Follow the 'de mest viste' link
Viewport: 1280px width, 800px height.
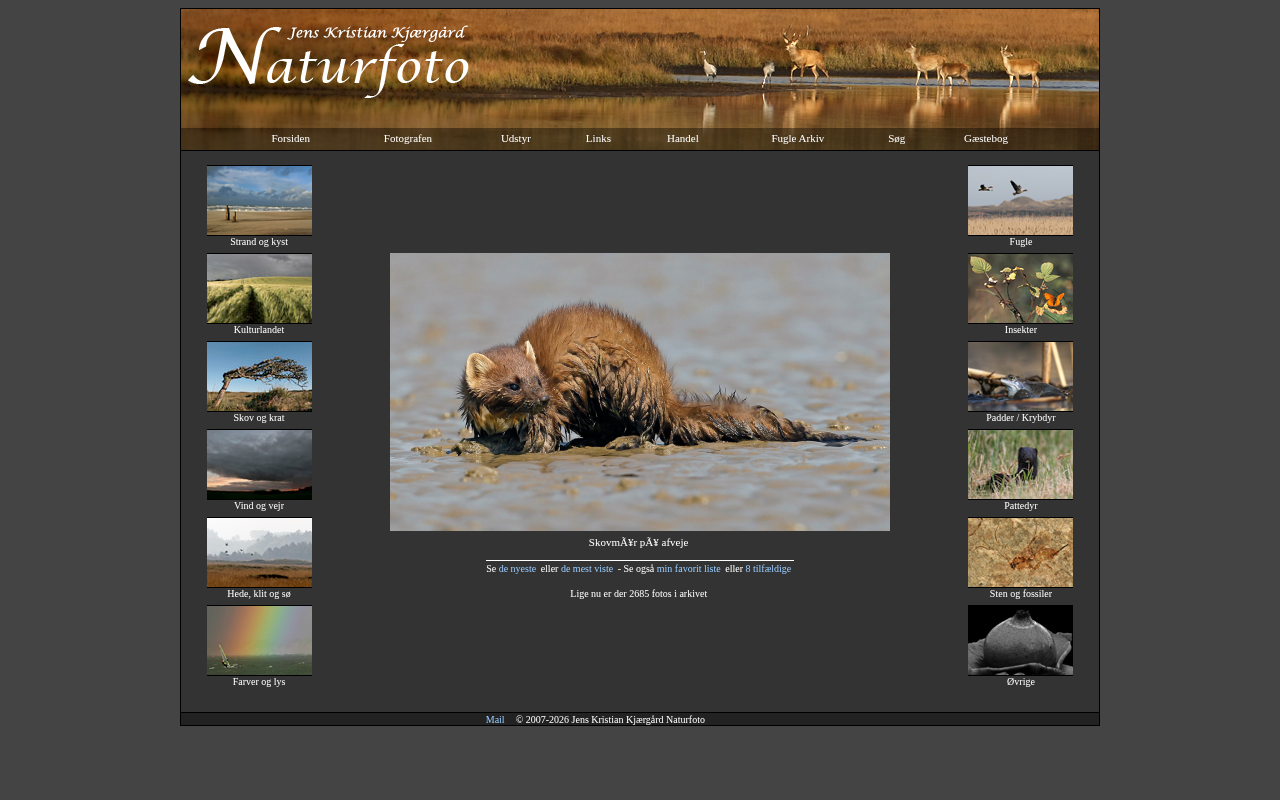587,569
